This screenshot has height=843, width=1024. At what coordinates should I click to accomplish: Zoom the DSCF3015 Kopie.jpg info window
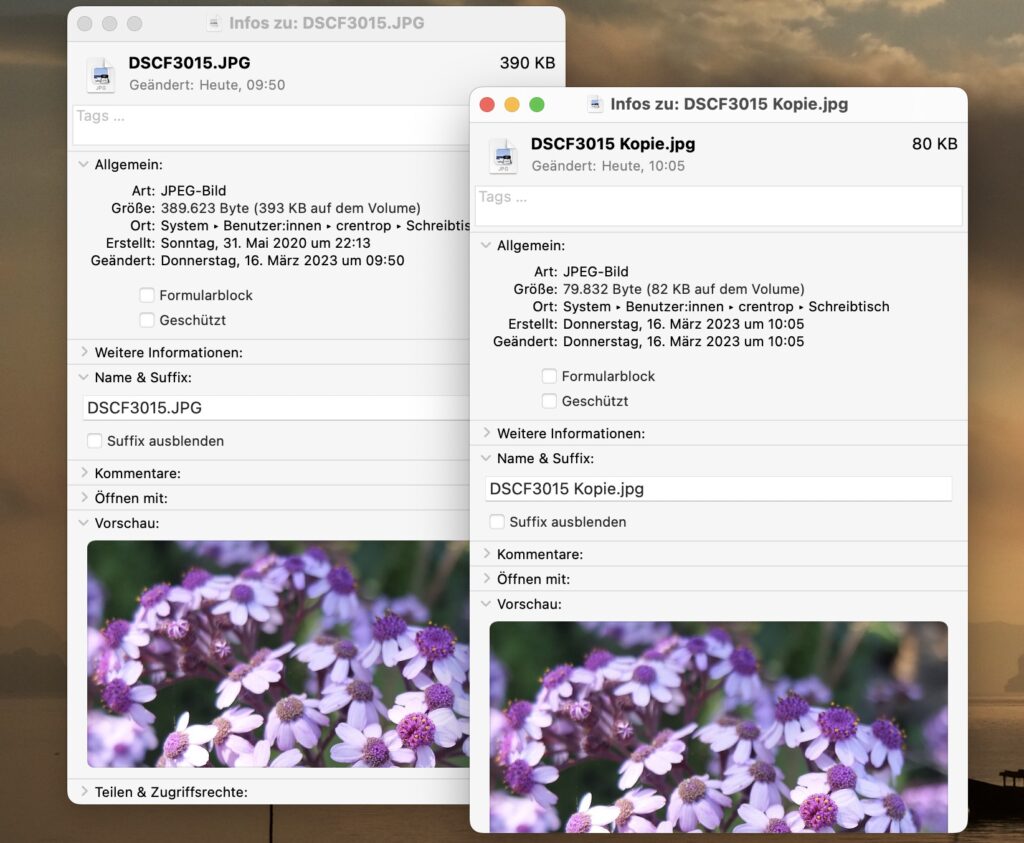pyautogui.click(x=537, y=104)
